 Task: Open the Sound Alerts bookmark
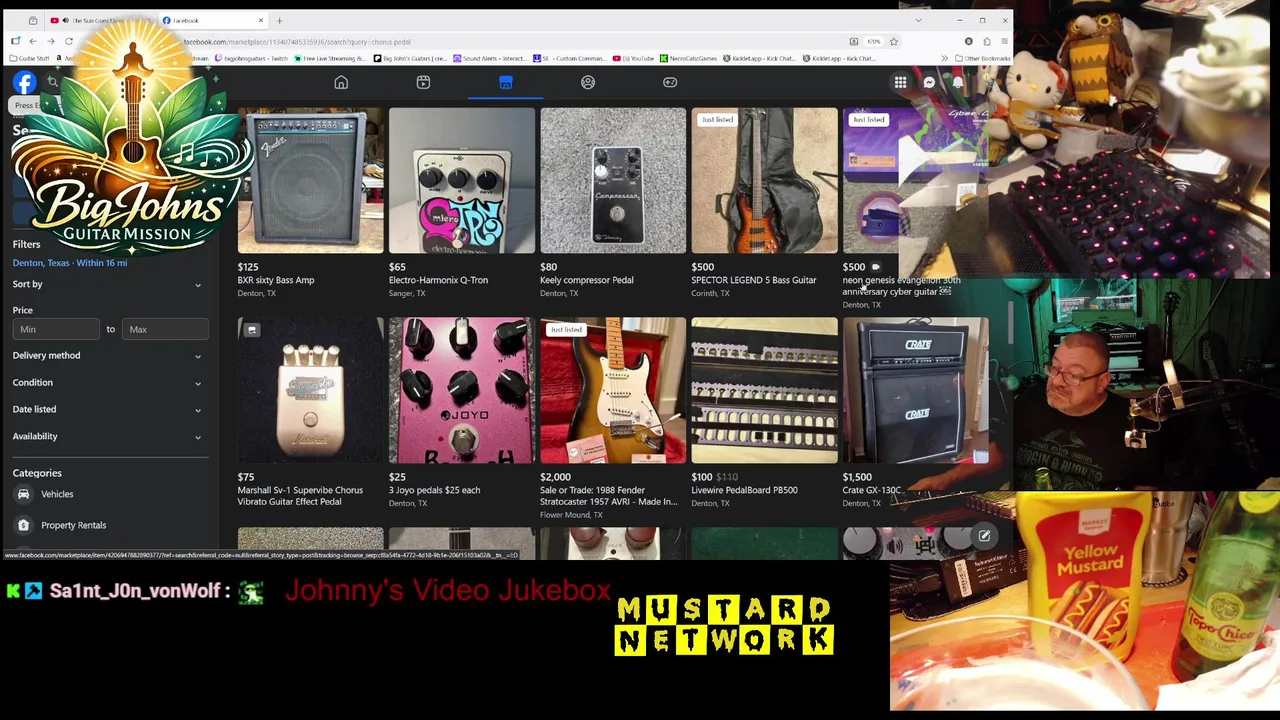490,58
